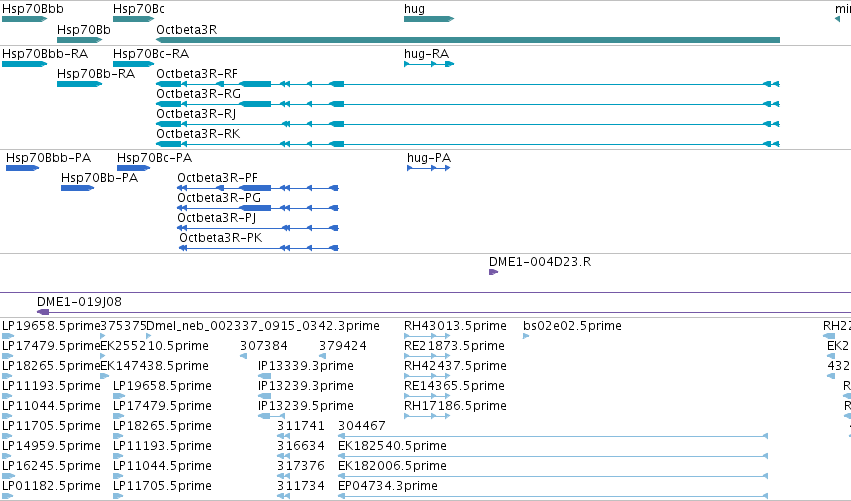The height and width of the screenshot is (501, 851).
Task: Click the hug-PA protein label
Action: (x=429, y=158)
